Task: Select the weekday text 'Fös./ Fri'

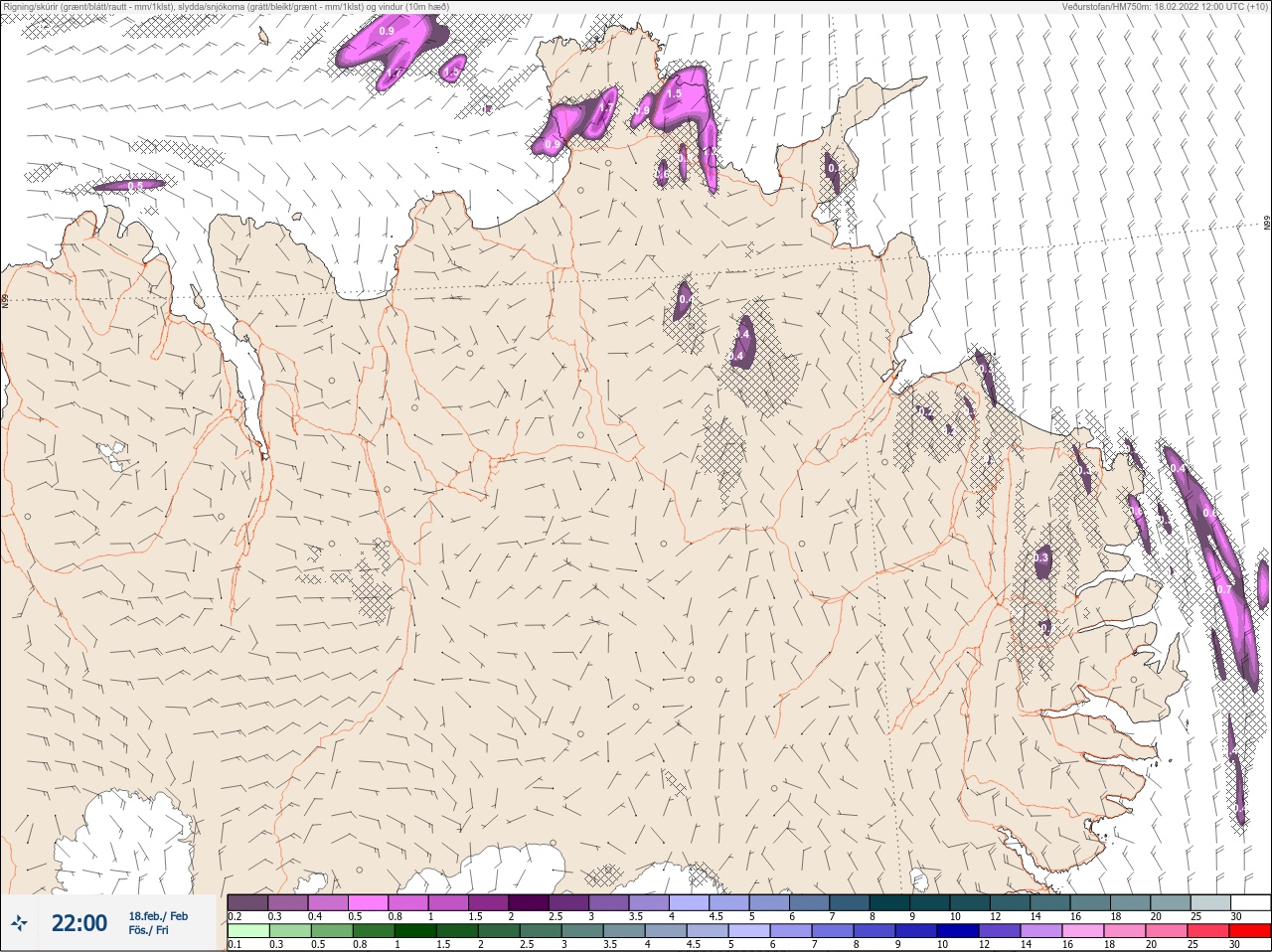Action: [148, 930]
